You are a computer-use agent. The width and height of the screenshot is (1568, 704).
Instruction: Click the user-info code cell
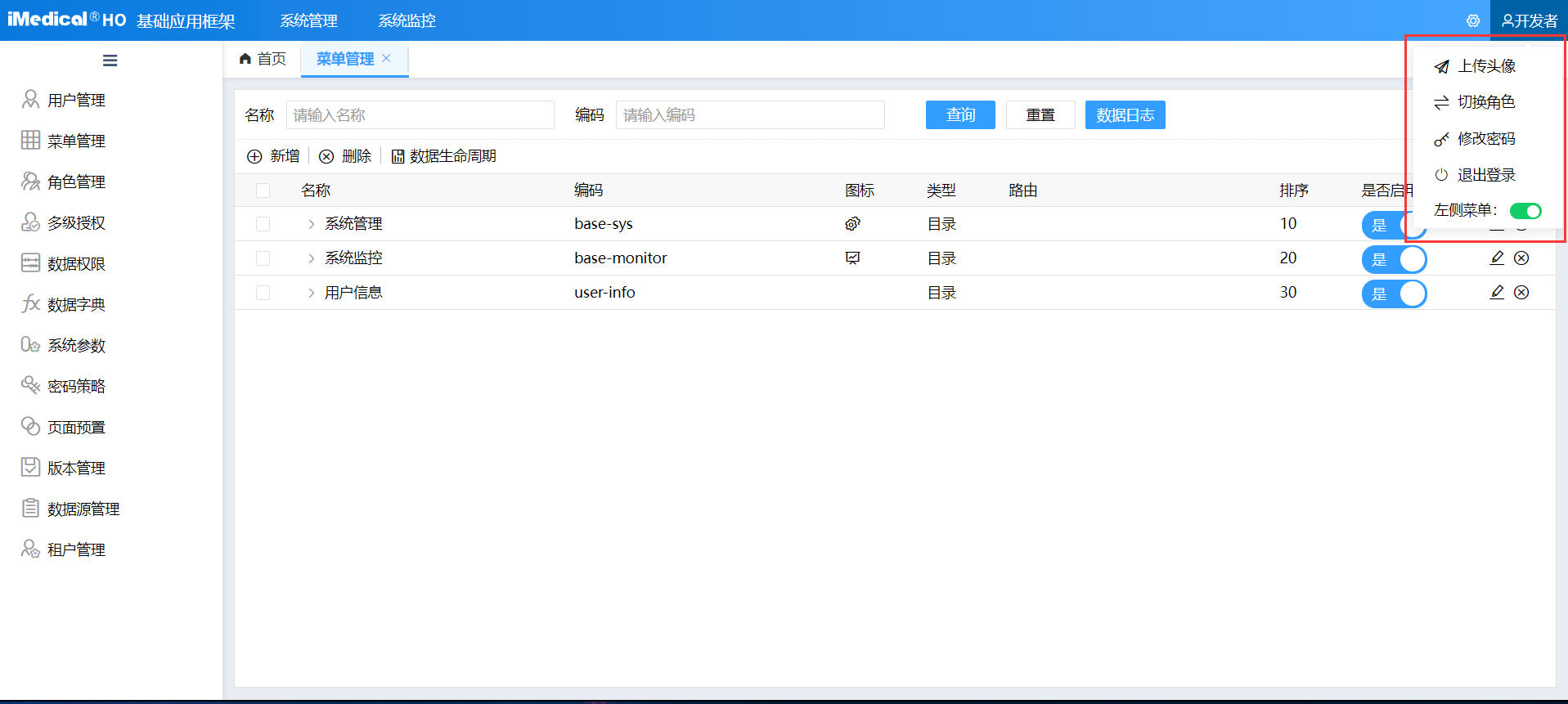point(604,293)
